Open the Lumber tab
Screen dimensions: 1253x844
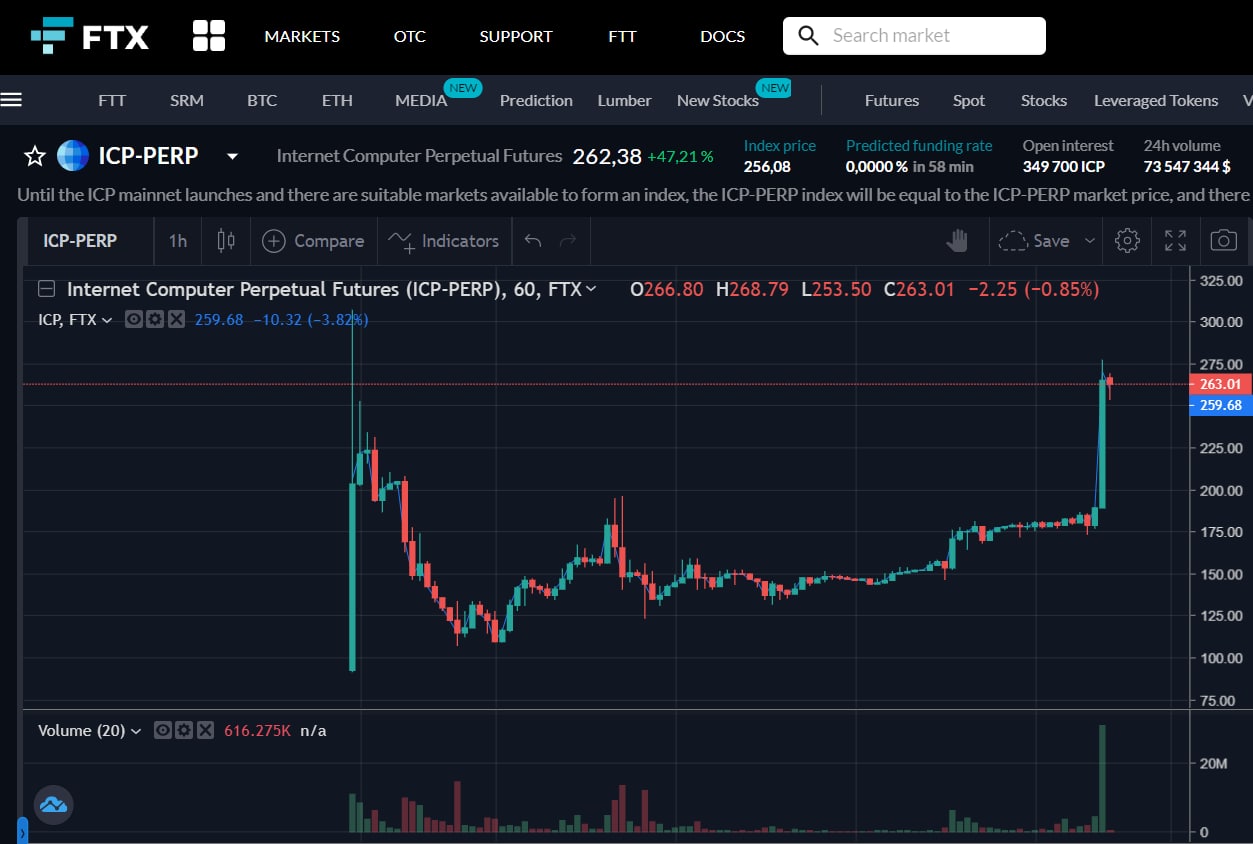tap(624, 100)
